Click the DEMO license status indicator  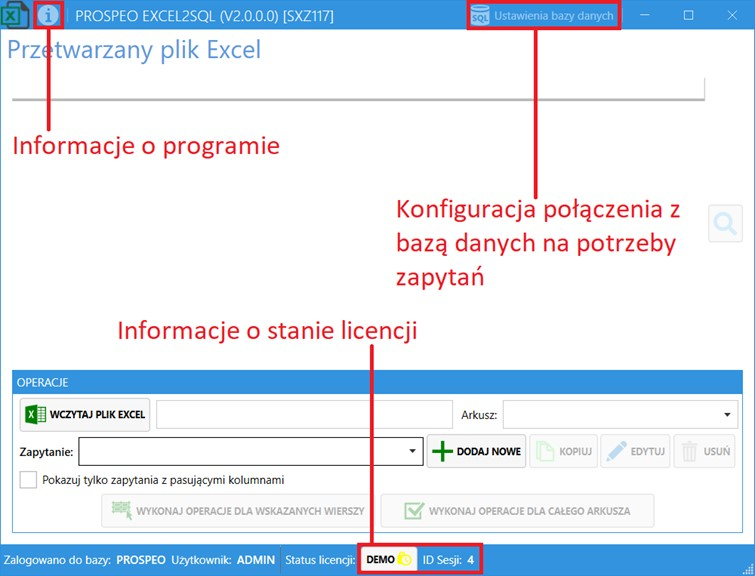click(x=388, y=560)
